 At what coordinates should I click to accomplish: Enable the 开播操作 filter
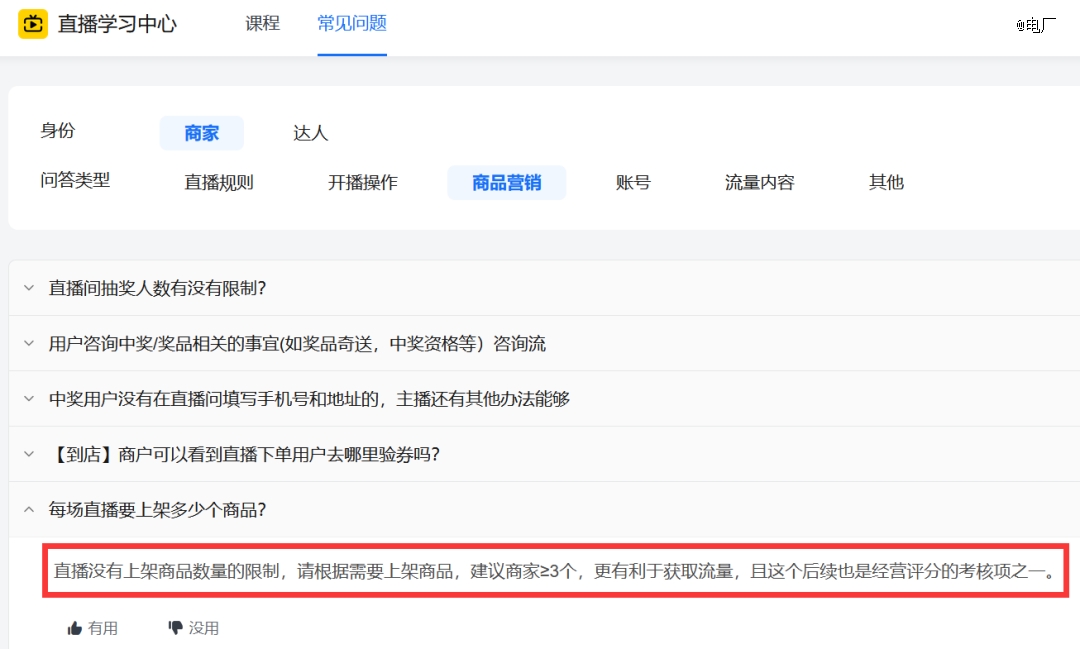tap(363, 182)
